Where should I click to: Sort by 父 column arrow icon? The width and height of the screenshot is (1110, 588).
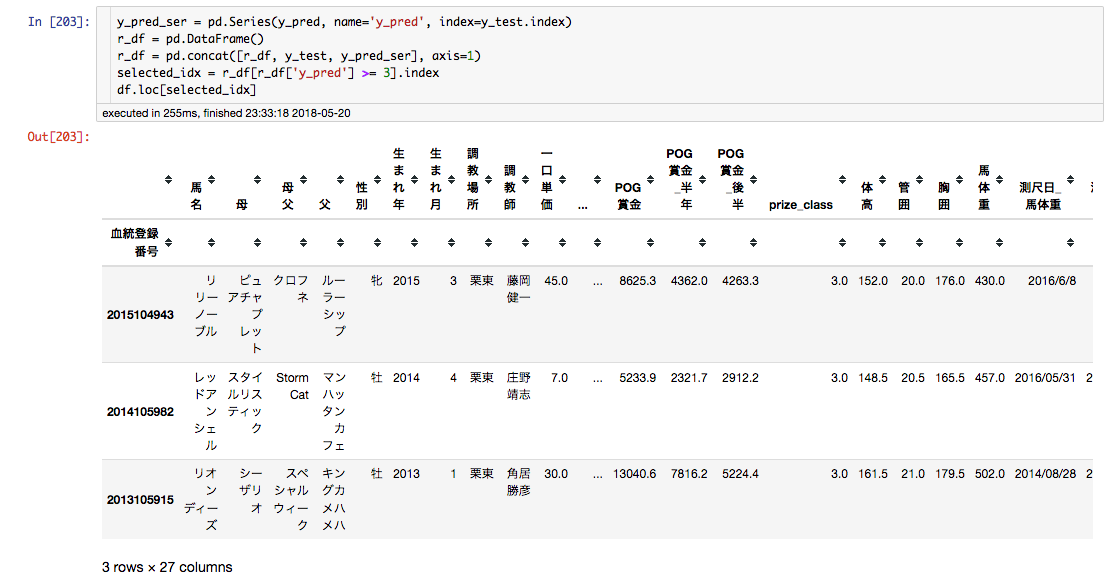[x=341, y=180]
